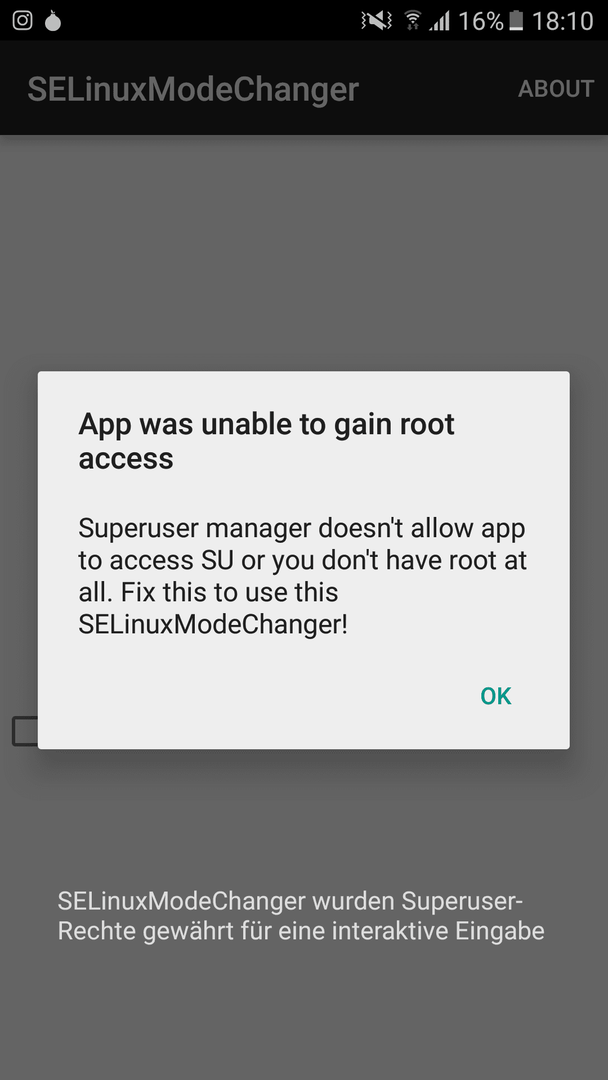The height and width of the screenshot is (1080, 608).
Task: Tap the Superuser-Rechte gewährt toast message
Action: [301, 915]
